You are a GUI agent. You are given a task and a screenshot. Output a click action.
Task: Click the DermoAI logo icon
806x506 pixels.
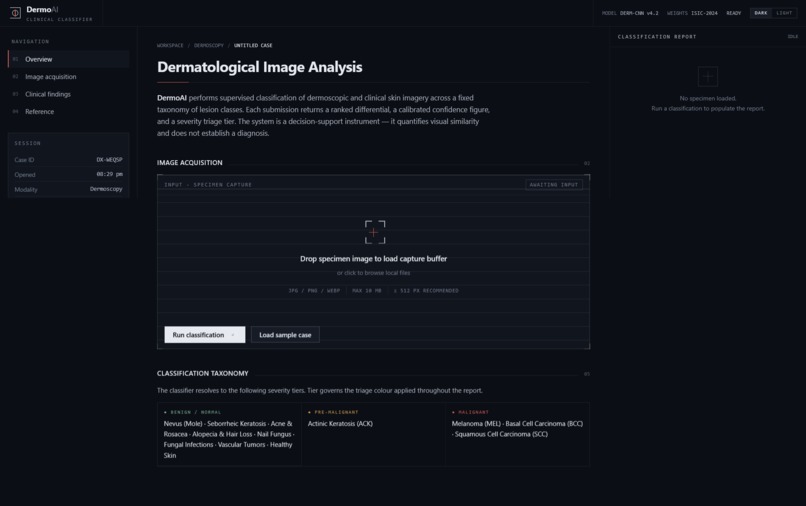15,13
